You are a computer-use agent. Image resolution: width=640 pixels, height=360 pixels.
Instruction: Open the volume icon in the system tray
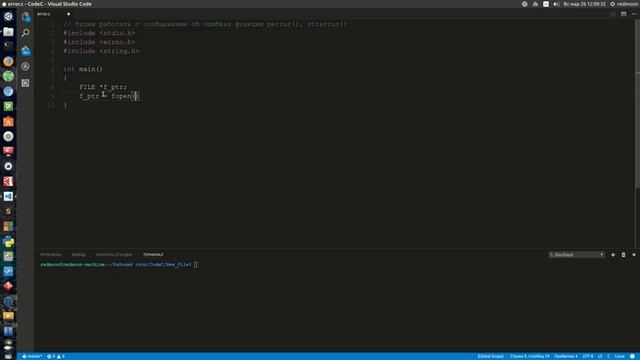(x=556, y=4)
